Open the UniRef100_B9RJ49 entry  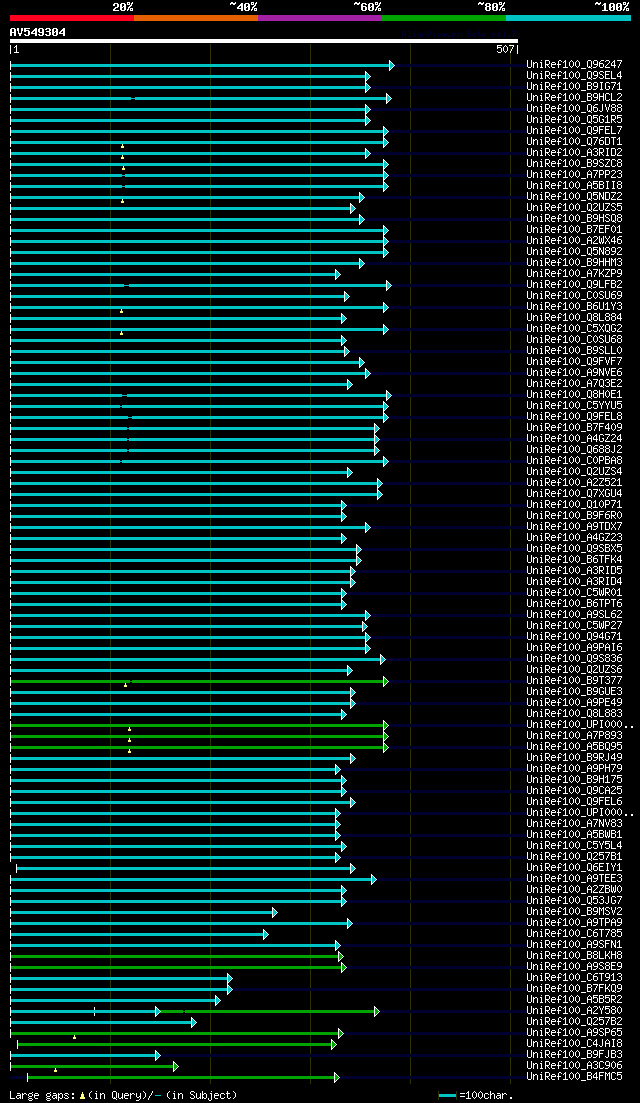click(574, 758)
